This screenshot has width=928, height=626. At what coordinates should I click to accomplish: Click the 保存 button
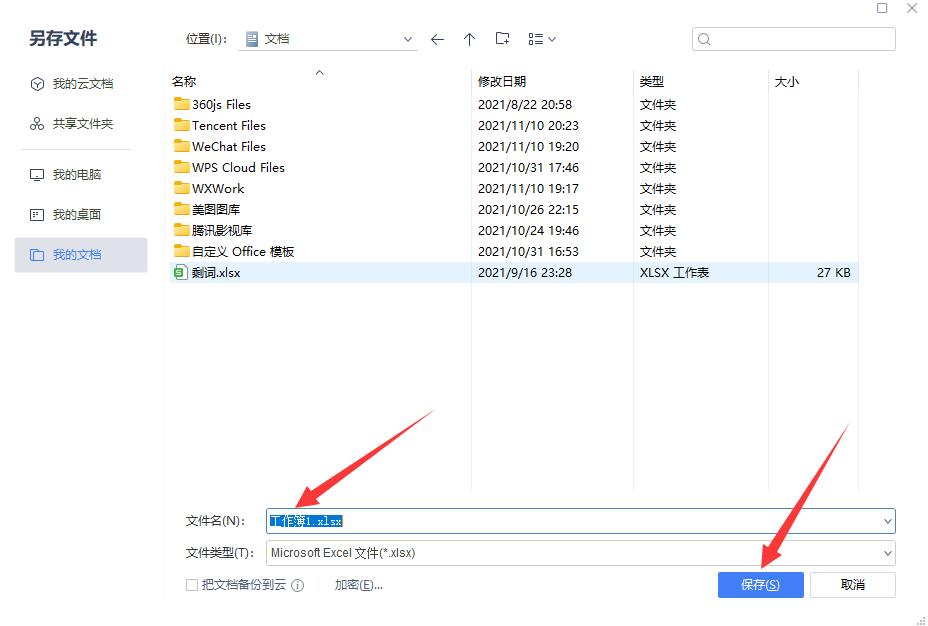[760, 585]
